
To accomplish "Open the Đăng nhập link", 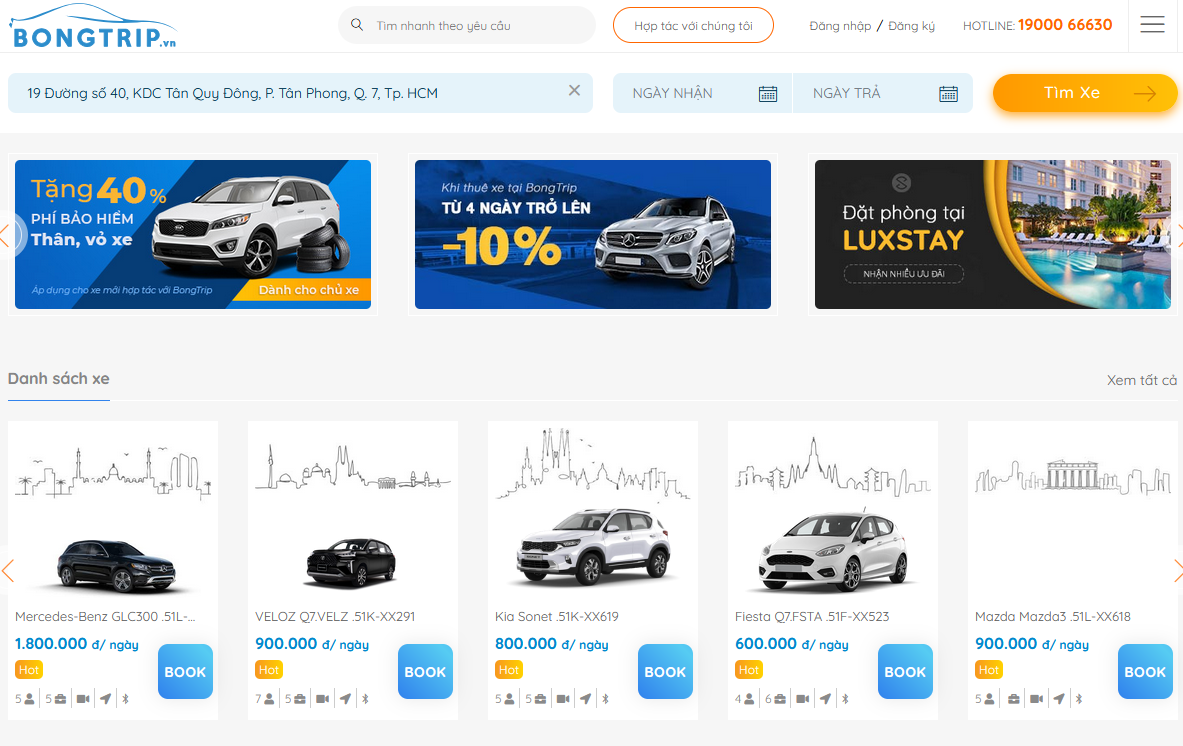I will click(x=840, y=26).
